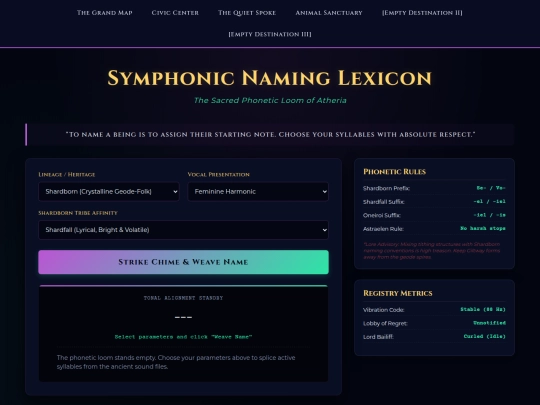Viewport: 540px width, 405px height.
Task: Visit the Animal Sanctuary link
Action: 329,13
